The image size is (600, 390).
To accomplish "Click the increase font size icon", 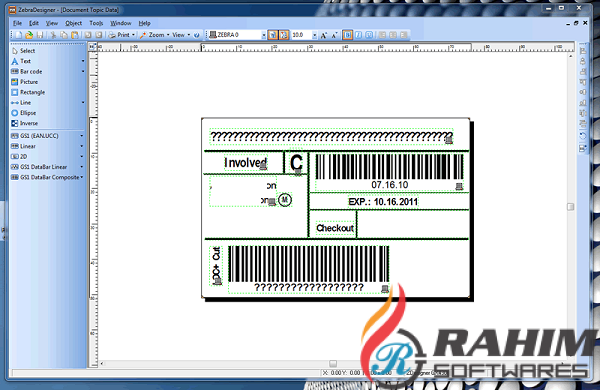I will point(324,35).
